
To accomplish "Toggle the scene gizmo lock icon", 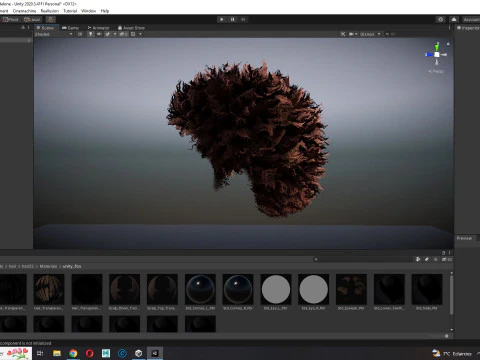I will 448,44.
